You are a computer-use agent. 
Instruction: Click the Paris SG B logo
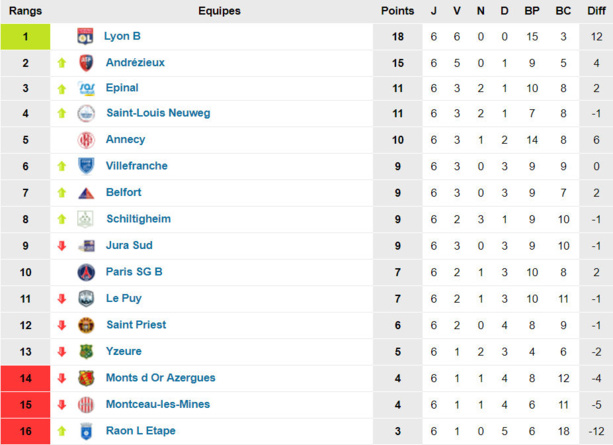pyautogui.click(x=86, y=272)
